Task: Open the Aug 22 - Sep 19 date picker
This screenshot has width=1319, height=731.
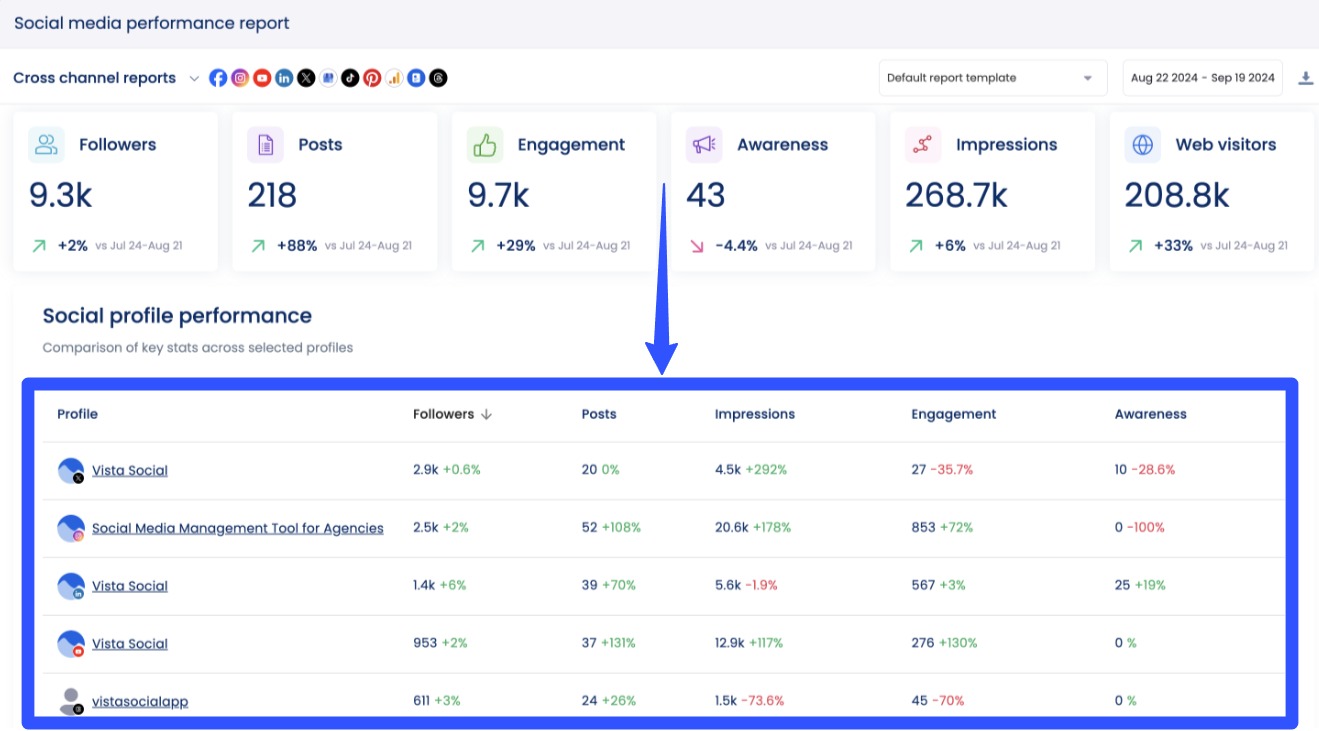Action: (x=1202, y=78)
